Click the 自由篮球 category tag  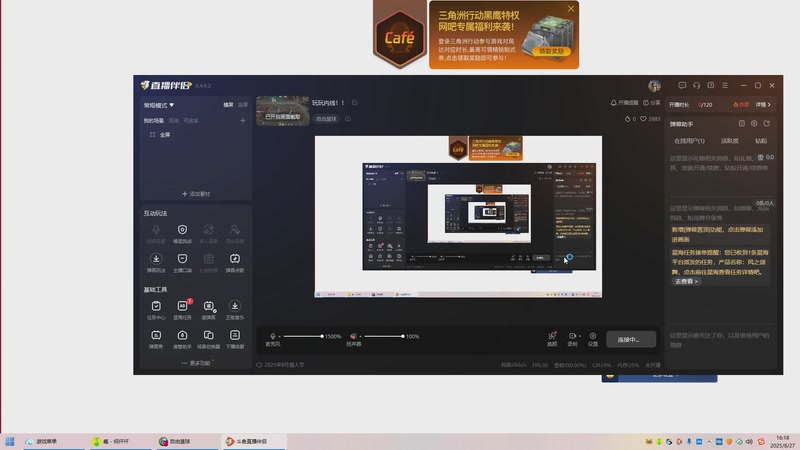point(326,118)
